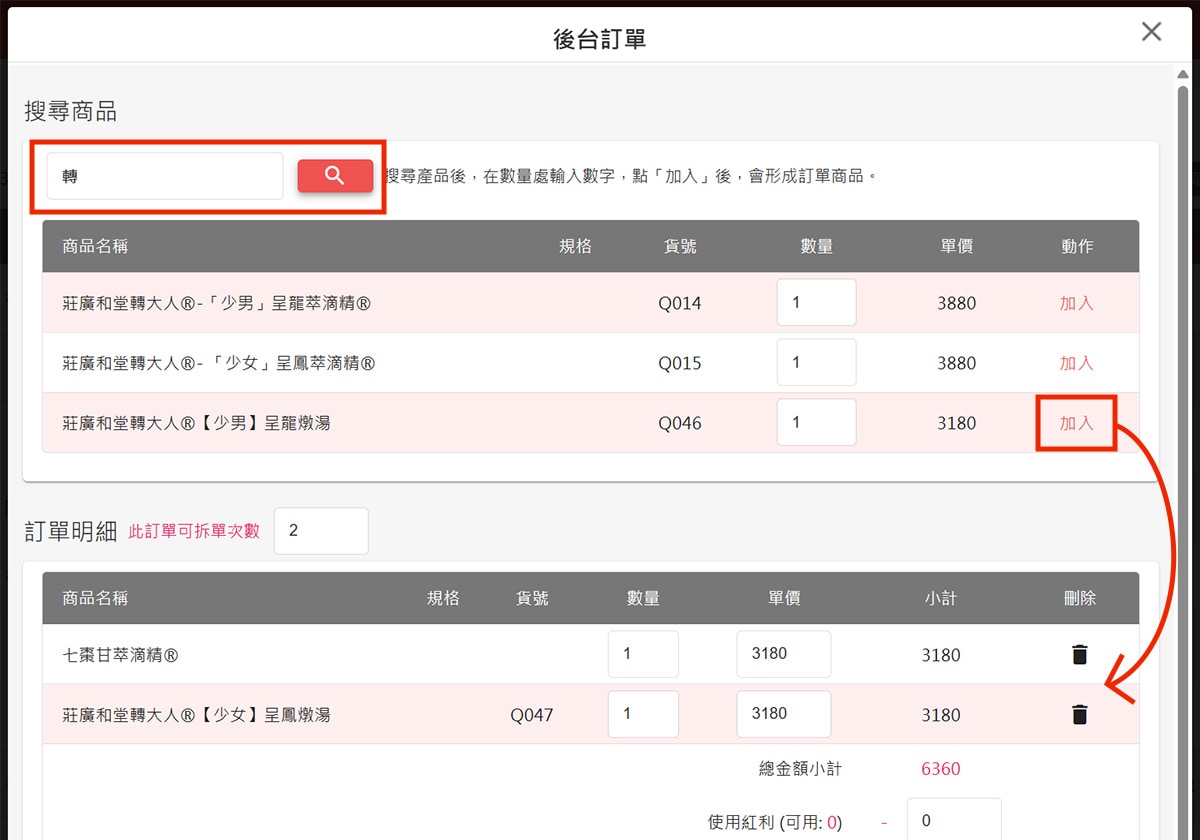Click the highlighted 加入 for Q046
This screenshot has height=840, width=1200.
[x=1076, y=422]
